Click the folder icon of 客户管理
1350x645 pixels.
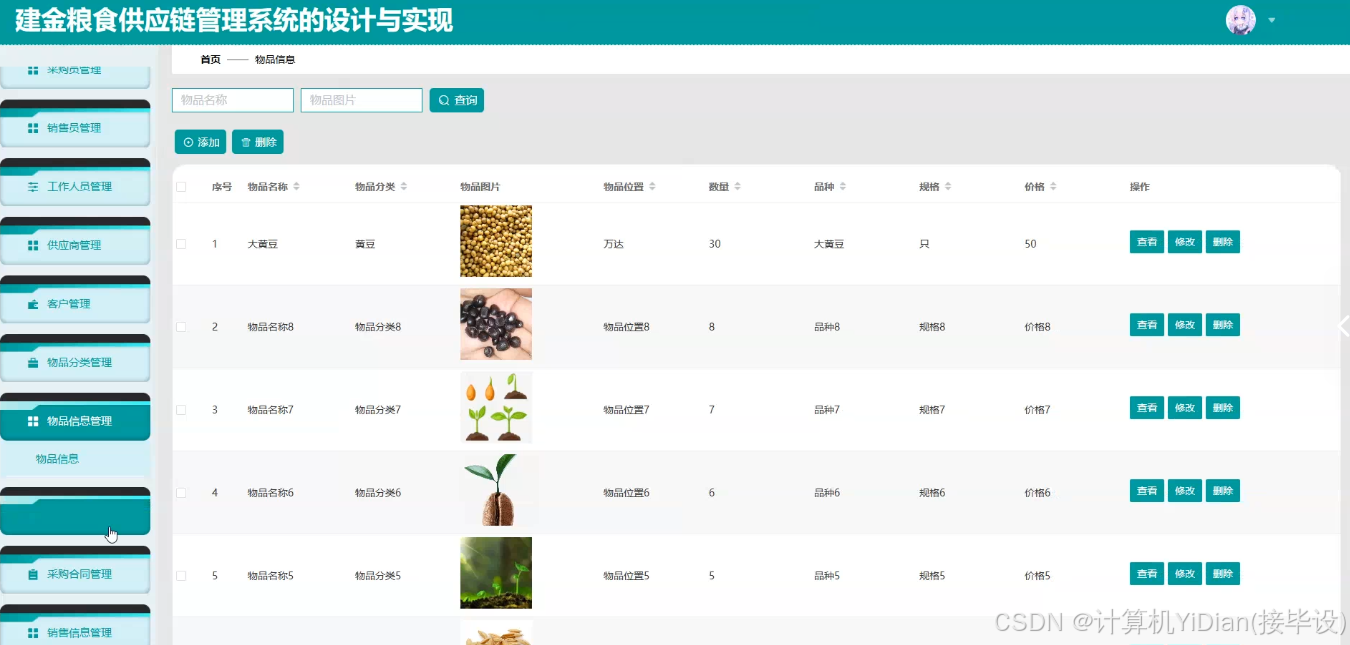pos(33,304)
